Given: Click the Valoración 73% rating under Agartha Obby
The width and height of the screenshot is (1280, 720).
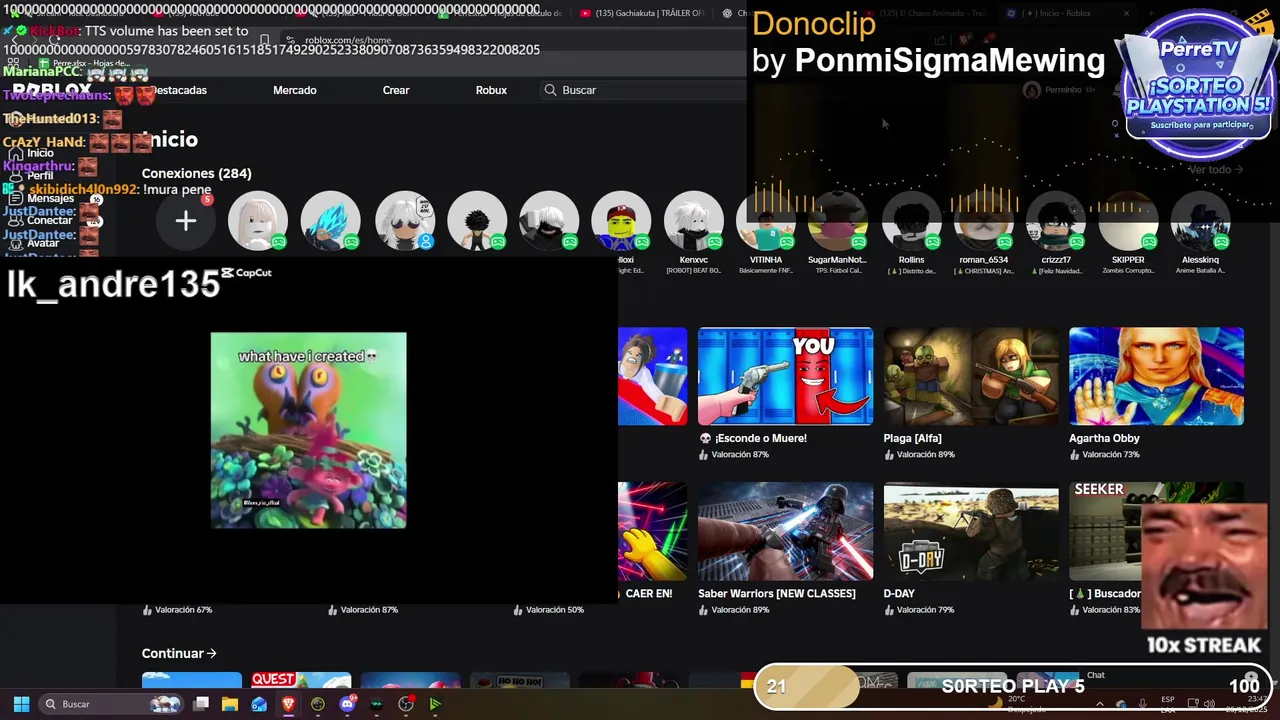Looking at the screenshot, I should pos(1104,455).
